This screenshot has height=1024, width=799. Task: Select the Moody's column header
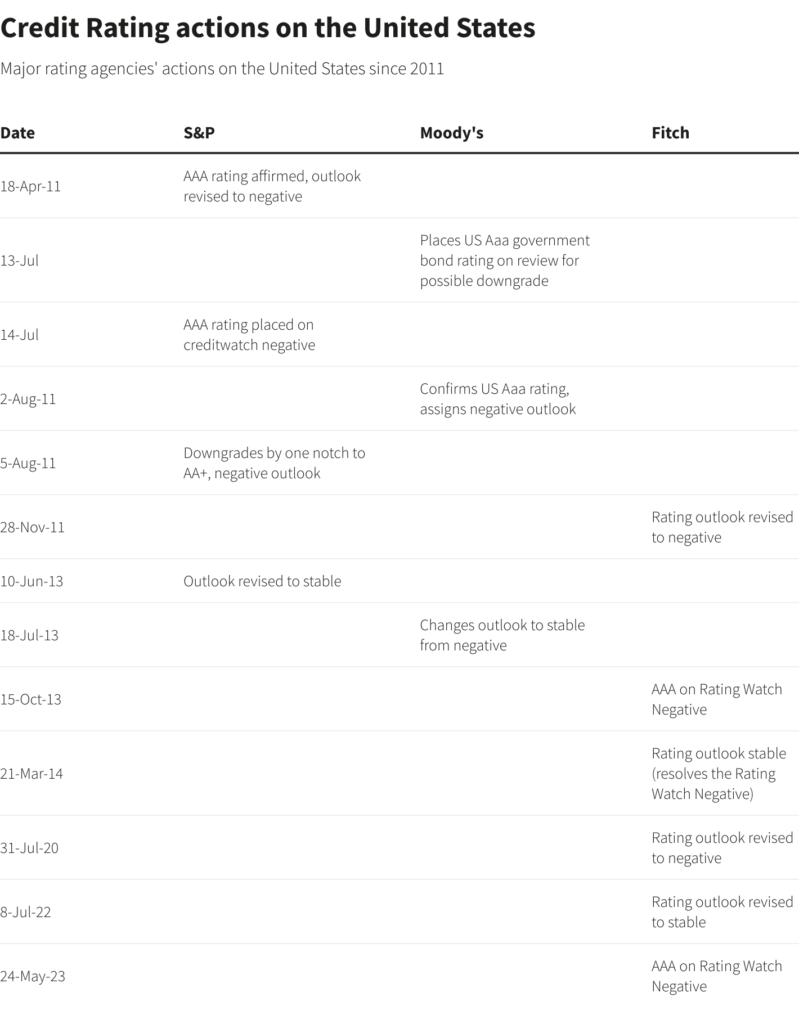(x=451, y=133)
